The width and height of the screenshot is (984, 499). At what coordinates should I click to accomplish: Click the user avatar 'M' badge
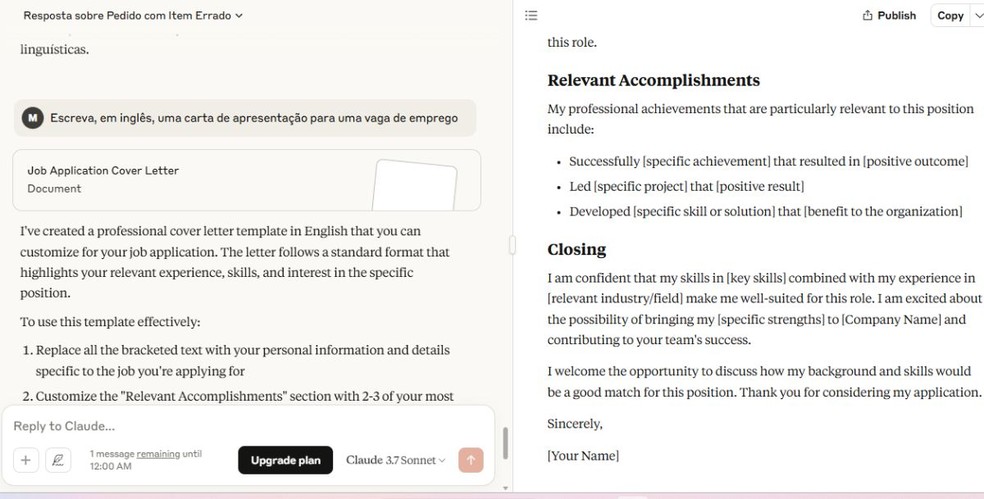[x=33, y=118]
